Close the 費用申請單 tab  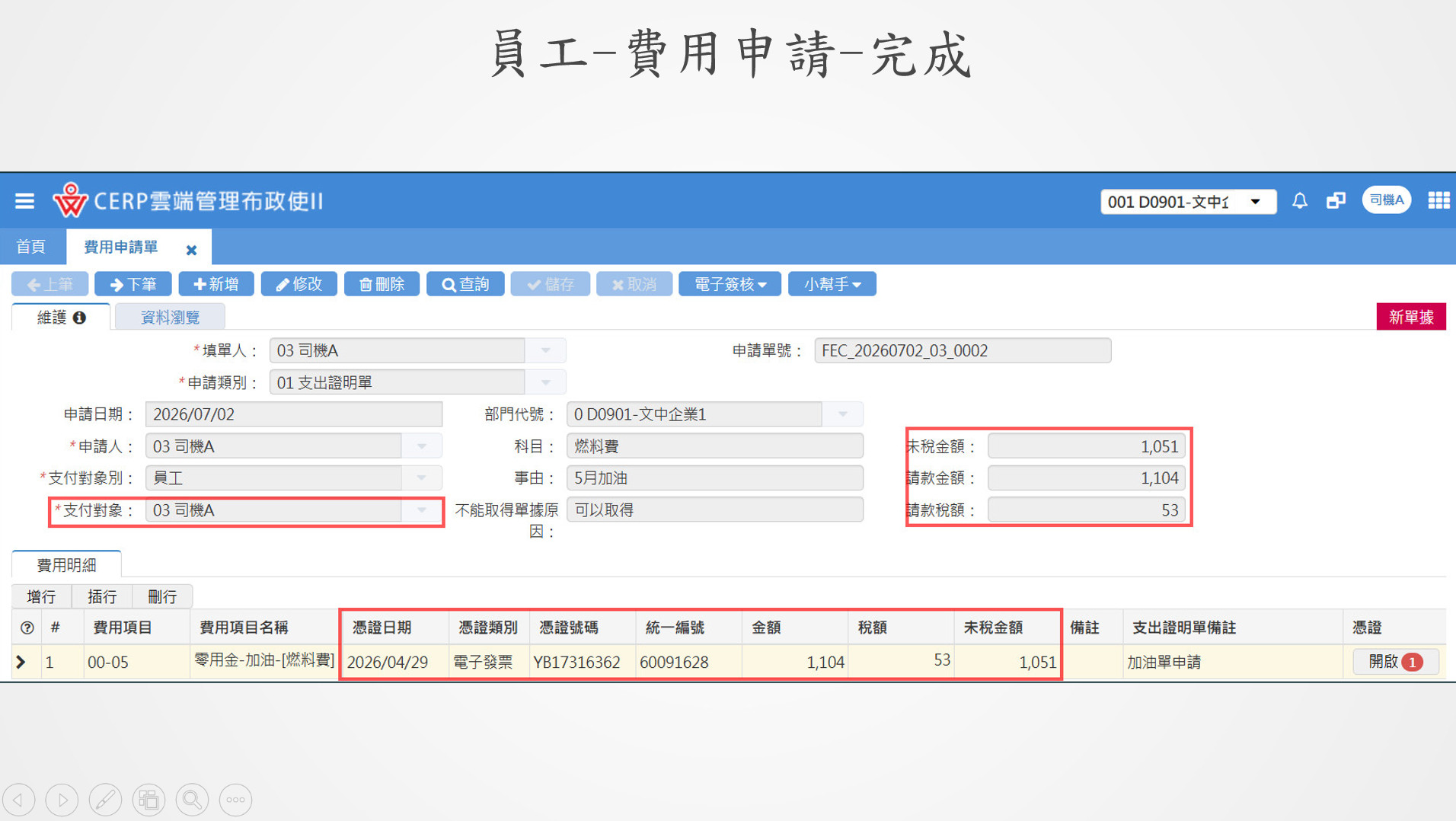pyautogui.click(x=191, y=250)
